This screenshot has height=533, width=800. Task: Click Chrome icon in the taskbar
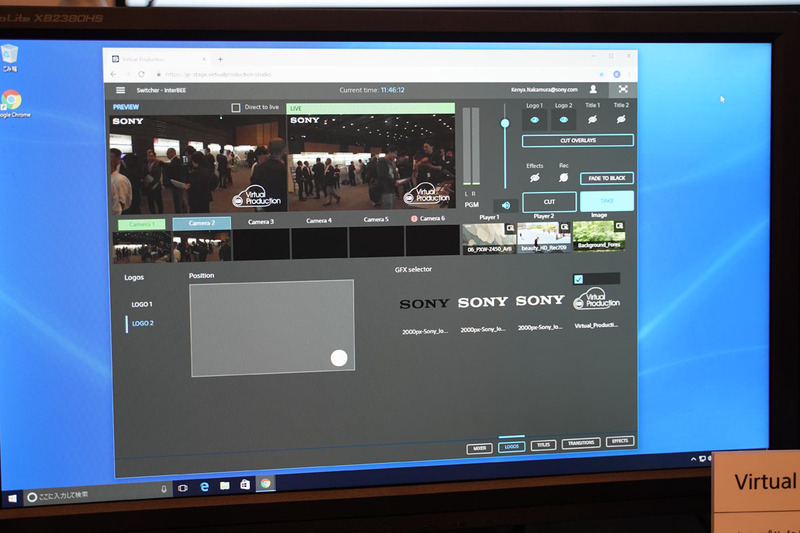265,483
